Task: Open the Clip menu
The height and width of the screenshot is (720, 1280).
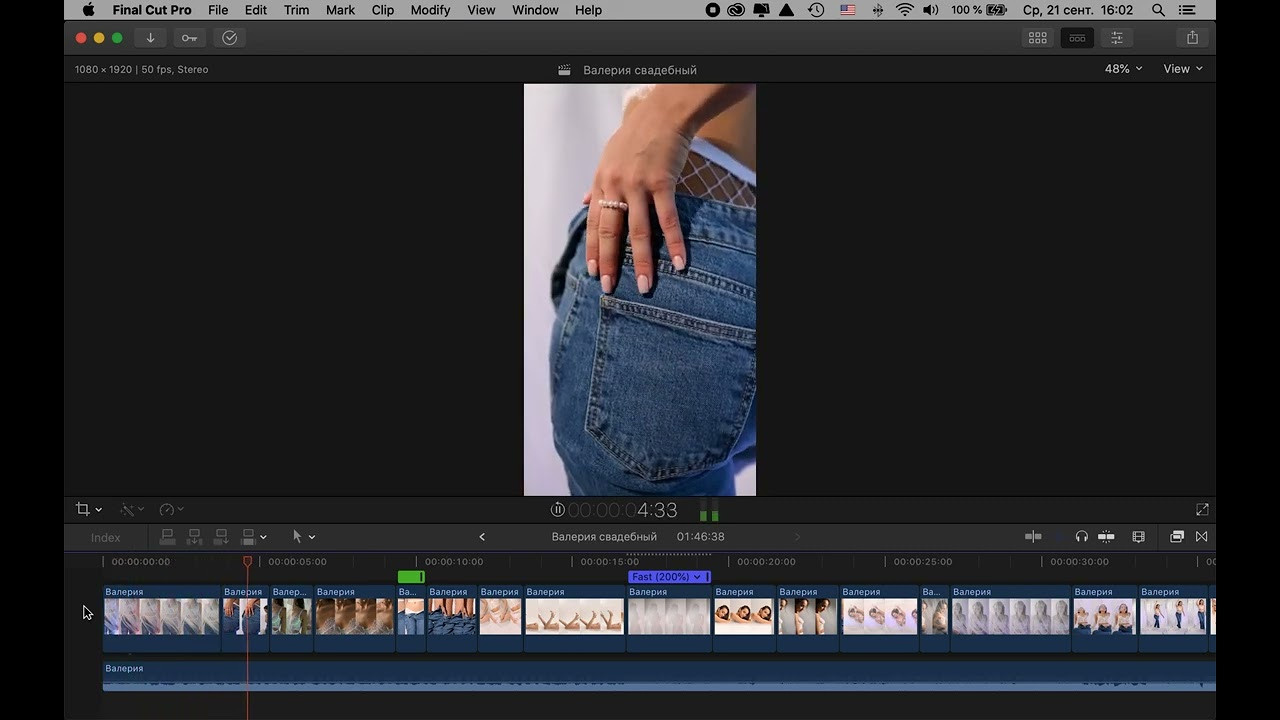Action: (382, 10)
